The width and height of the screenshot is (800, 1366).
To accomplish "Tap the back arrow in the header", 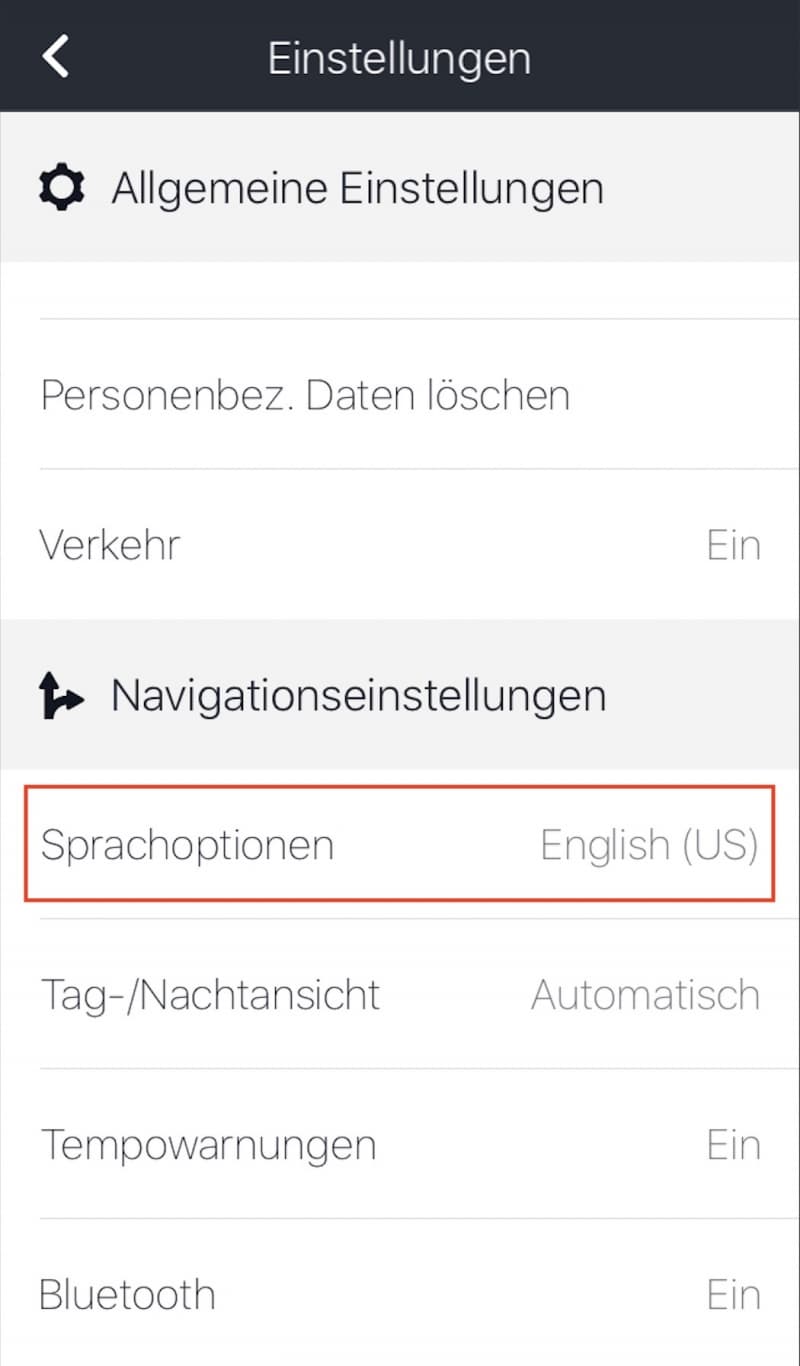I will coord(55,56).
